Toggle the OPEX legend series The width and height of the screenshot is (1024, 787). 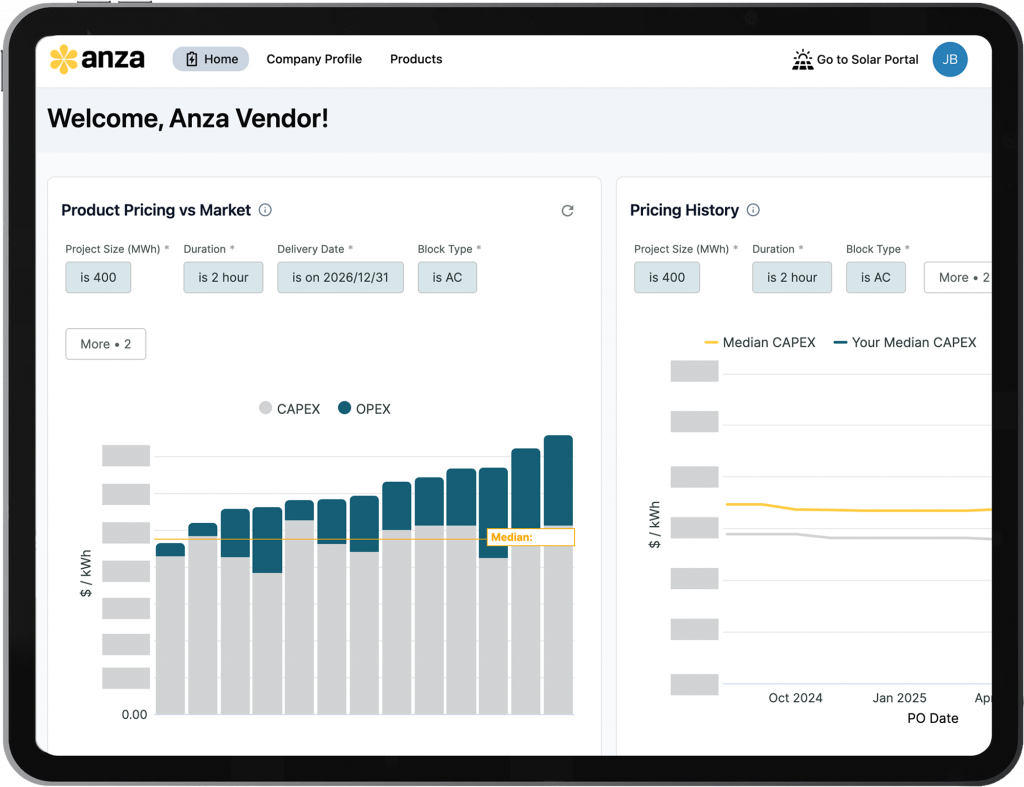pos(364,408)
